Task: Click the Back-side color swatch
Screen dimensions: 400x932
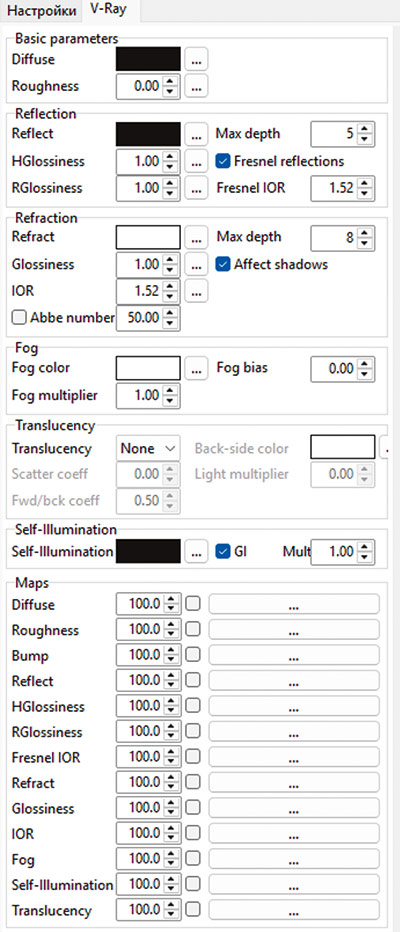Action: pos(343,448)
